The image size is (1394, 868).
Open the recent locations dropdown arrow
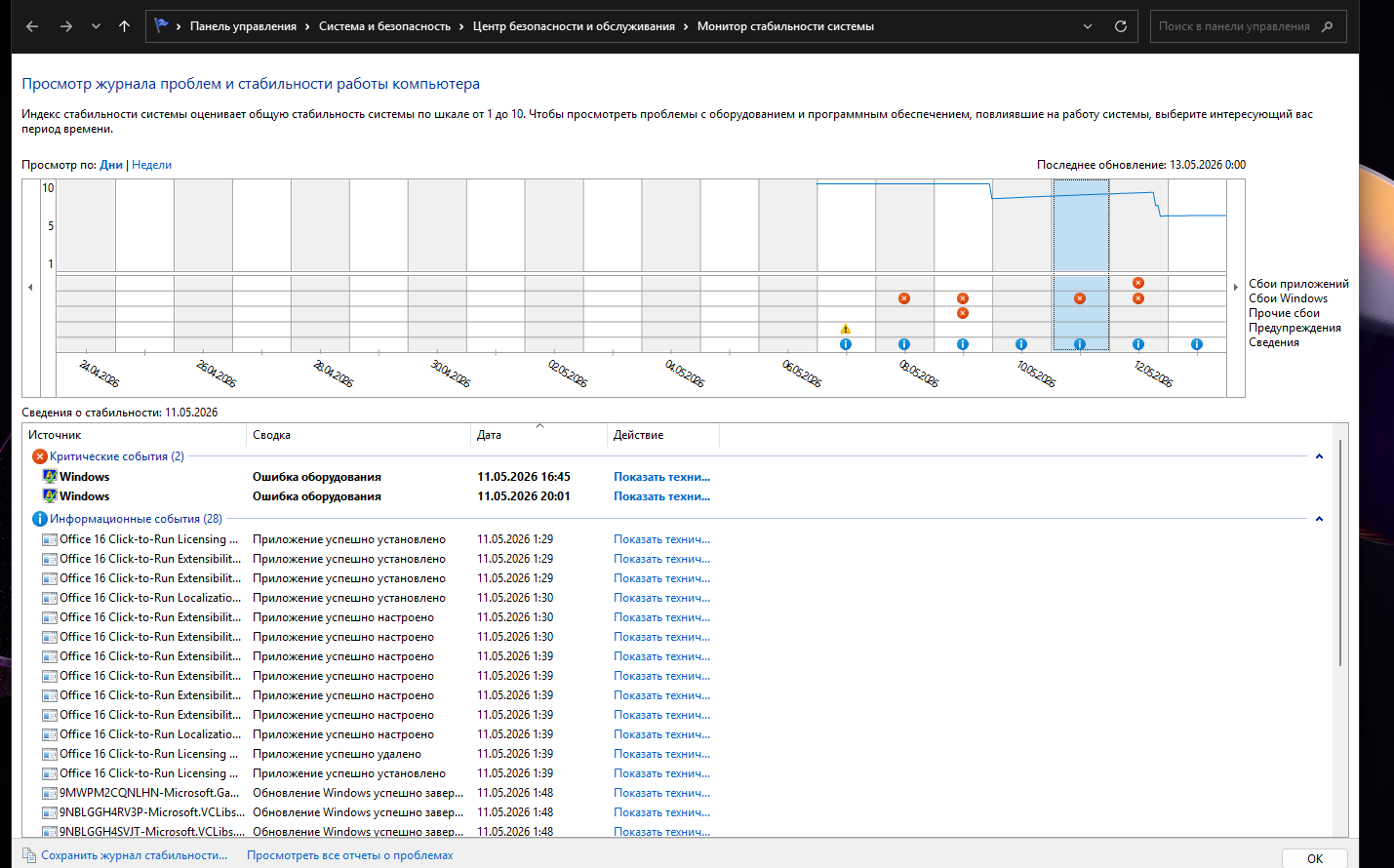point(96,26)
